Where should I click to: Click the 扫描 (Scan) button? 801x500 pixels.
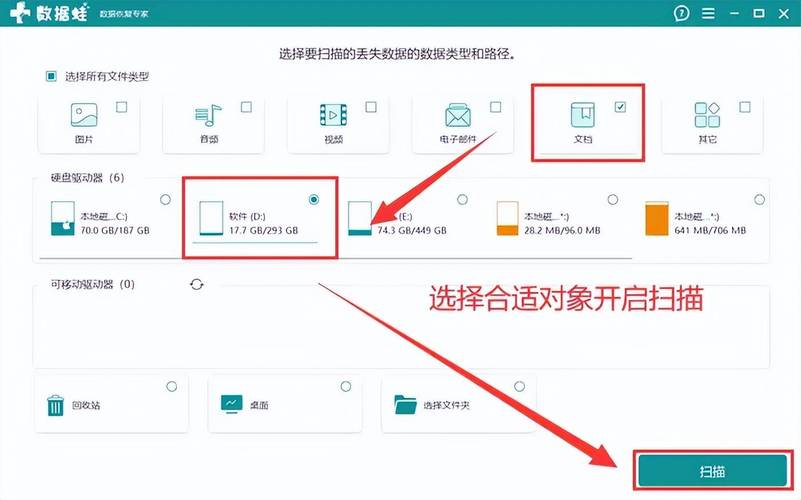pyautogui.click(x=713, y=470)
